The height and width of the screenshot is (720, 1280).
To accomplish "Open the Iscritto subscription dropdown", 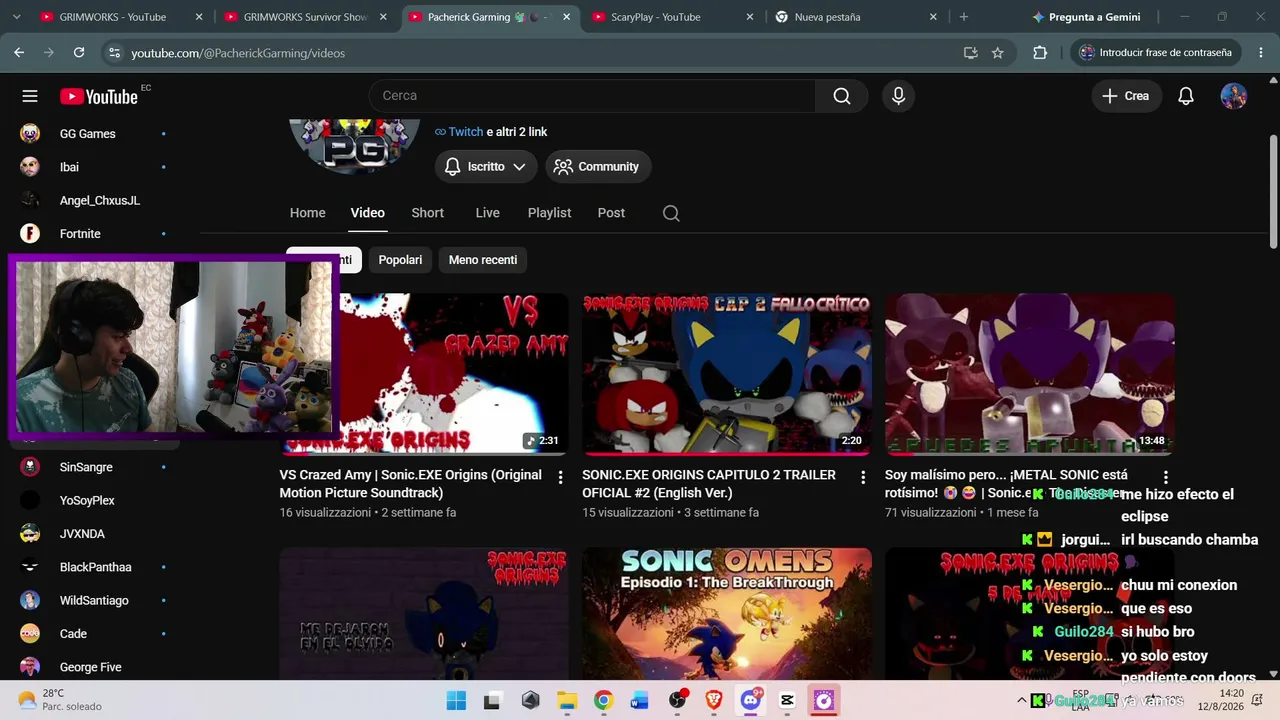I will click(x=486, y=167).
